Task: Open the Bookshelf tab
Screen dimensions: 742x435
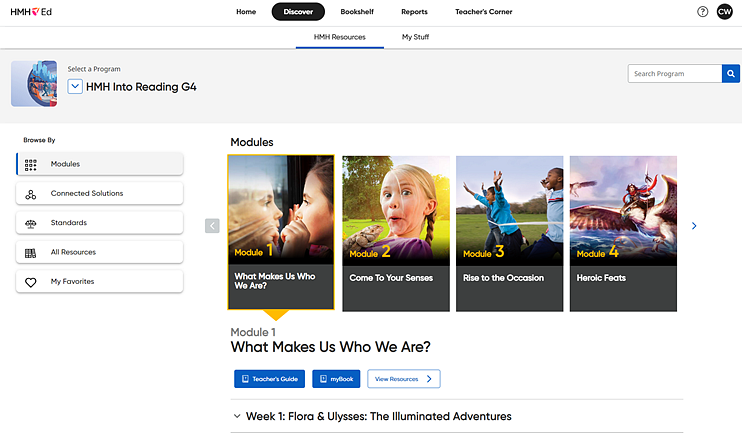Action: [x=357, y=12]
